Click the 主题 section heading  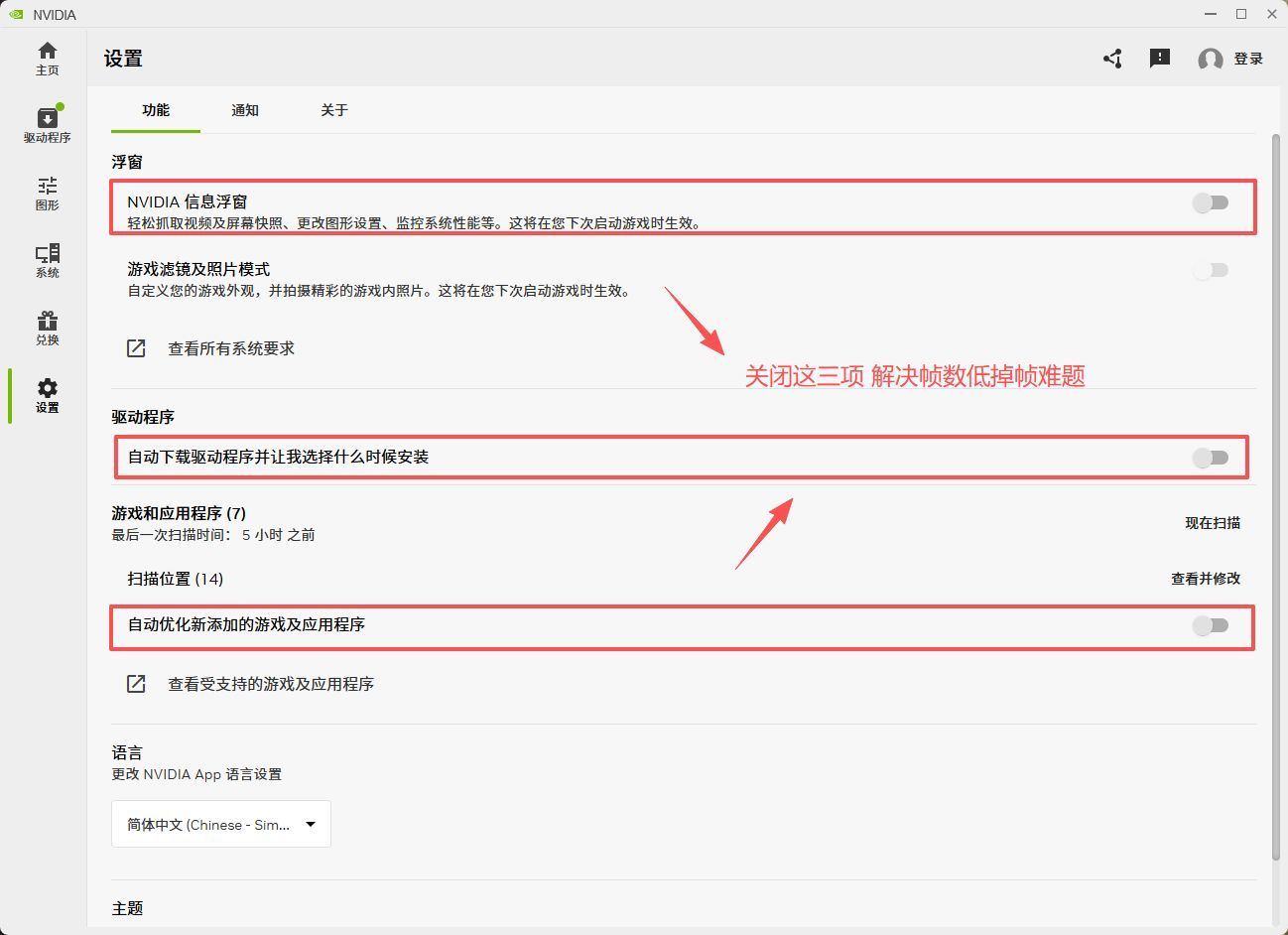(x=127, y=908)
